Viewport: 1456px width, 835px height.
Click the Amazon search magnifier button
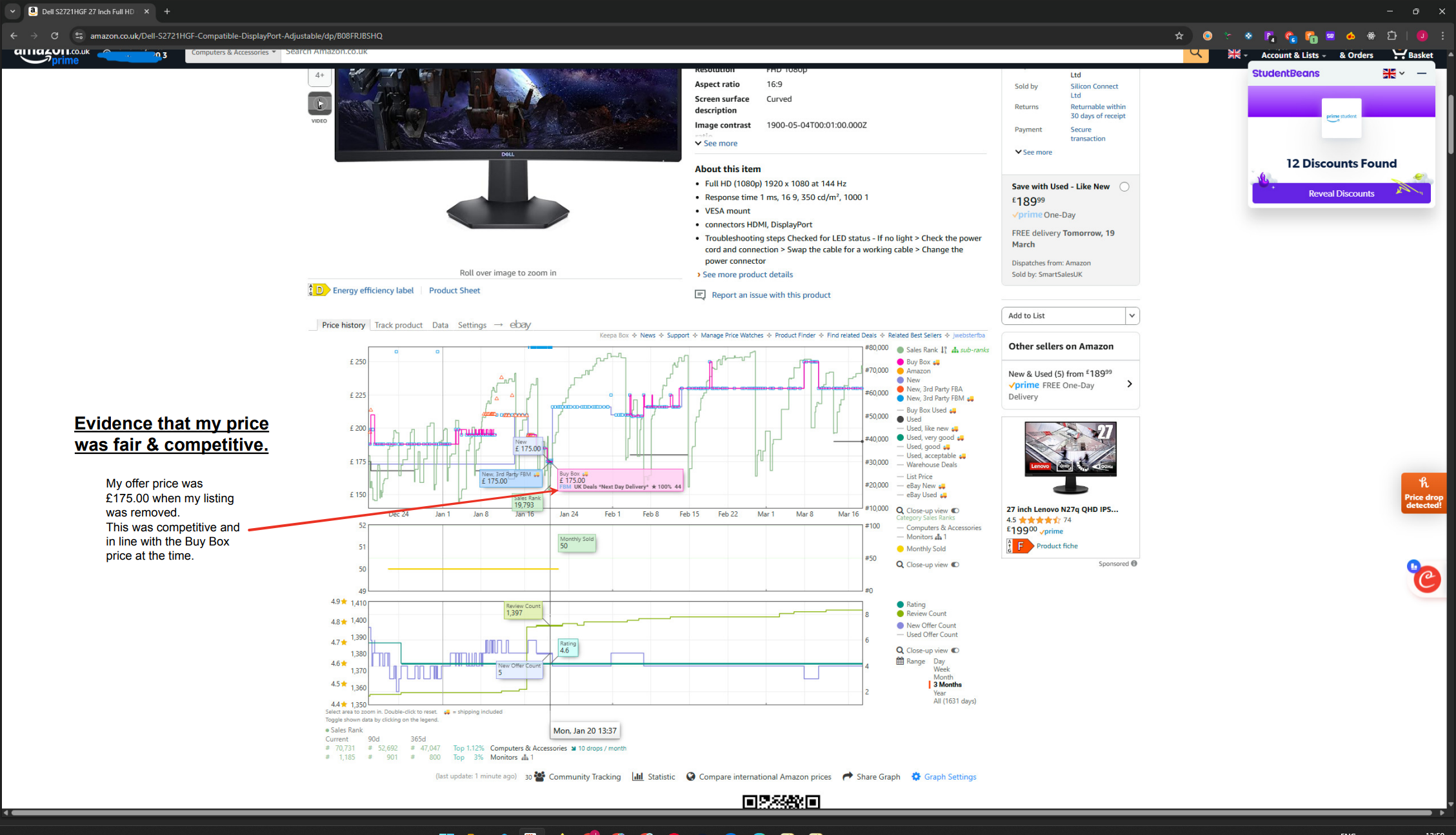(1195, 54)
